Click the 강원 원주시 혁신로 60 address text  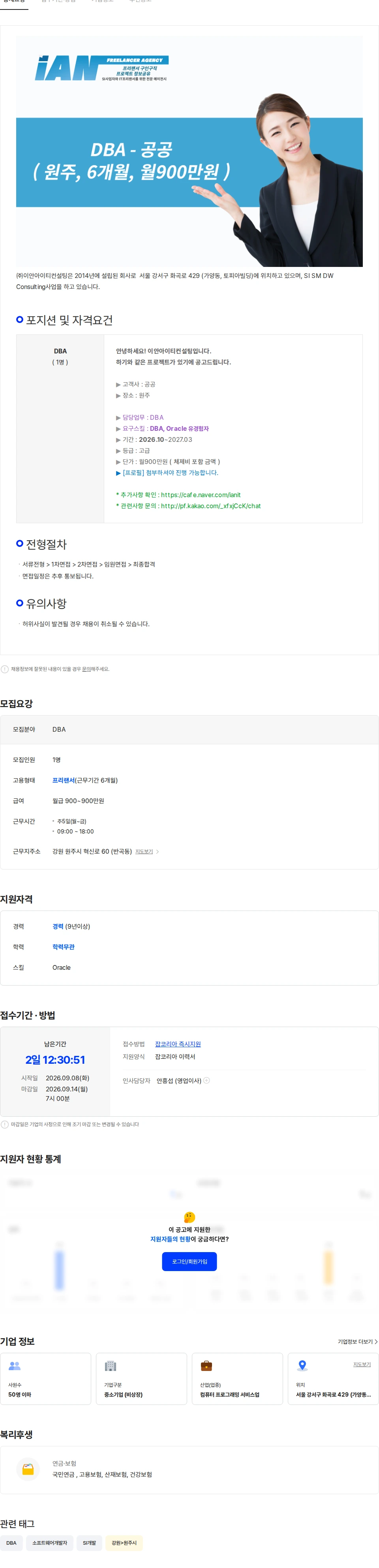(x=92, y=852)
